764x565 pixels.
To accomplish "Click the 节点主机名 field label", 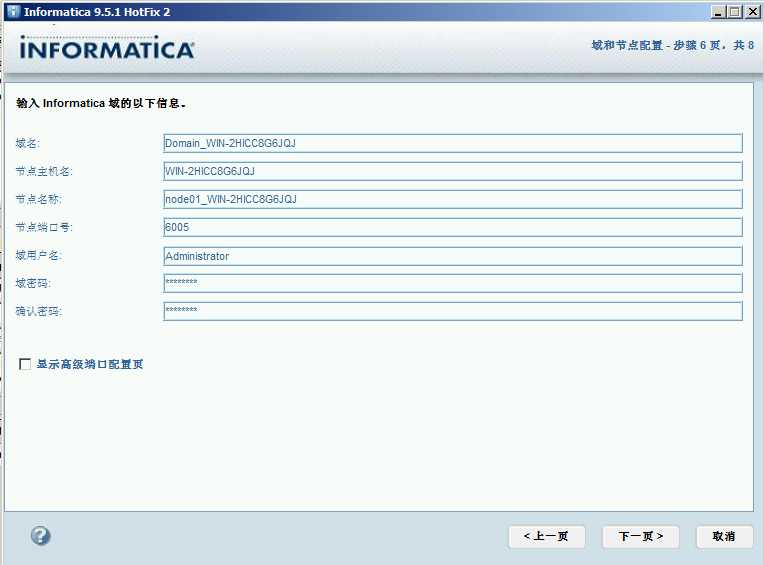I will (44, 171).
